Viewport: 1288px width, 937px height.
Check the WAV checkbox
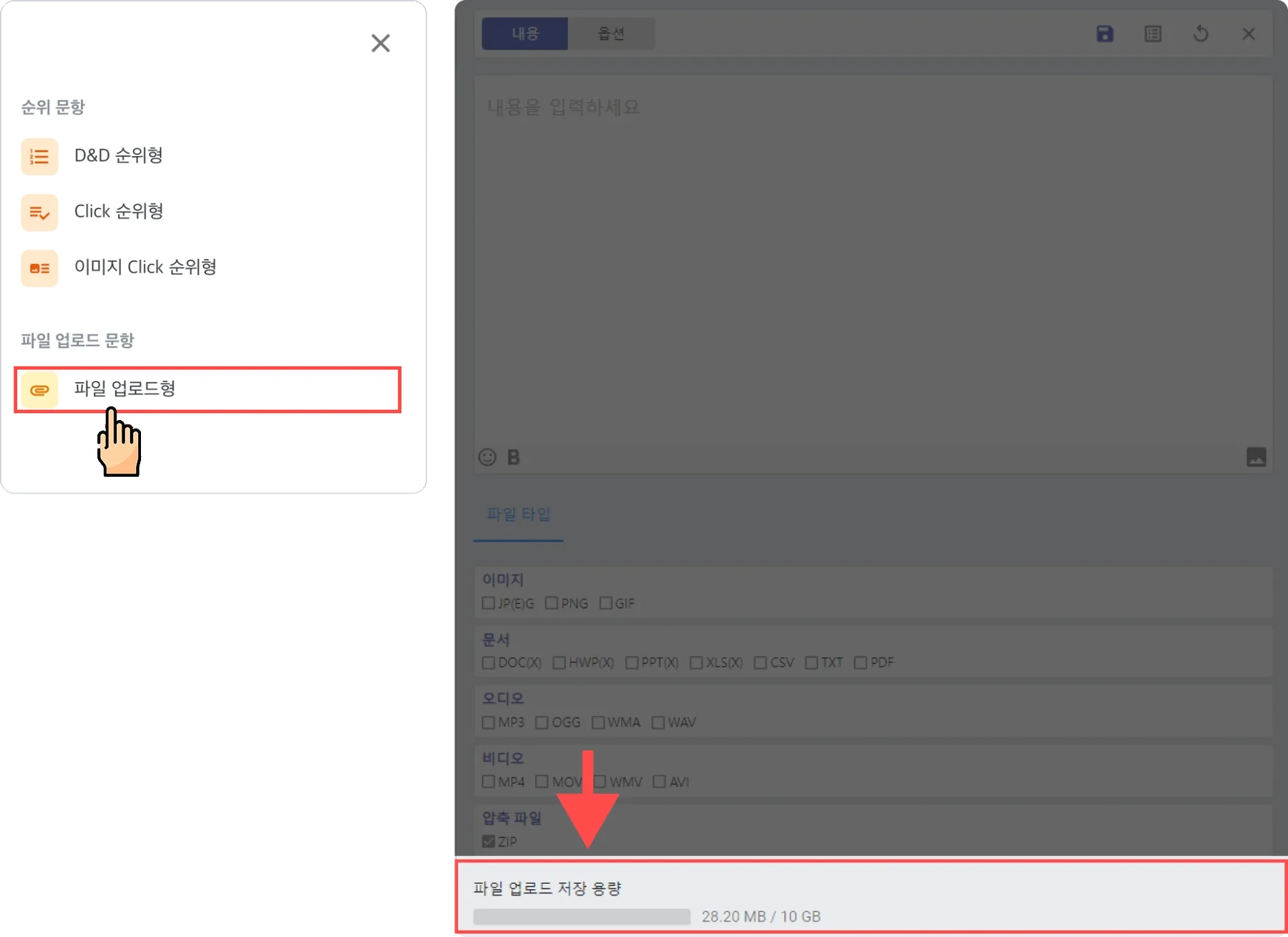(x=658, y=722)
